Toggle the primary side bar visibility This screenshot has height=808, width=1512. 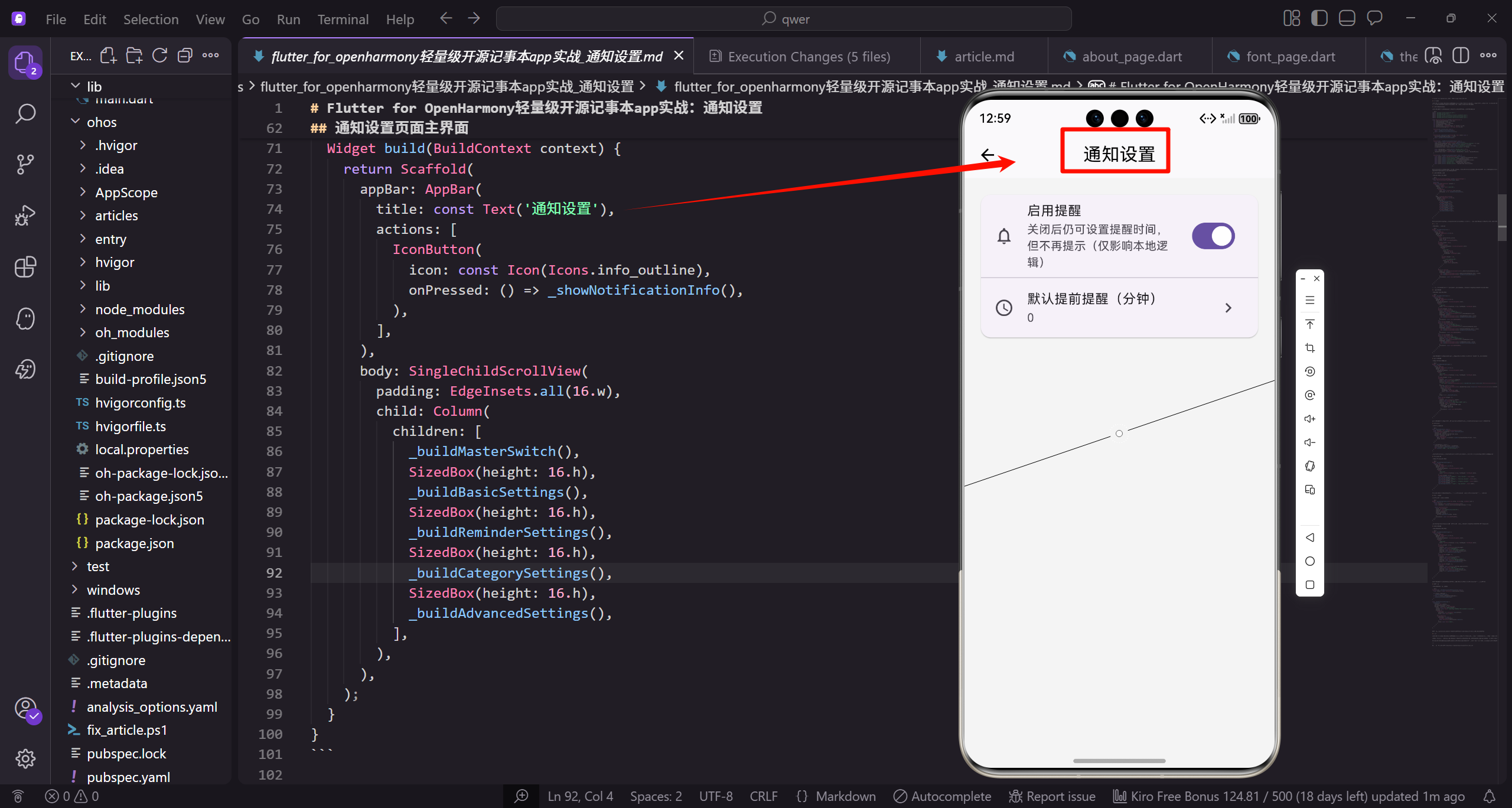click(x=1319, y=19)
